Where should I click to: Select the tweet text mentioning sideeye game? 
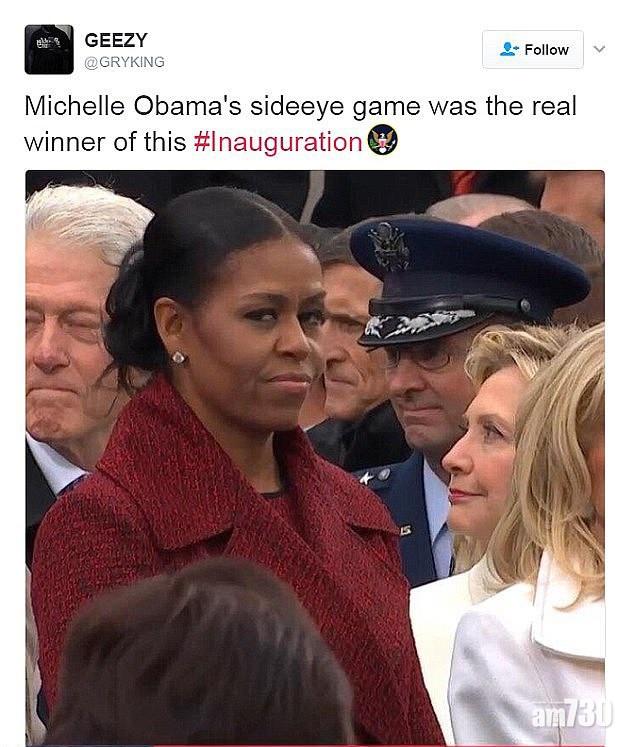[300, 124]
